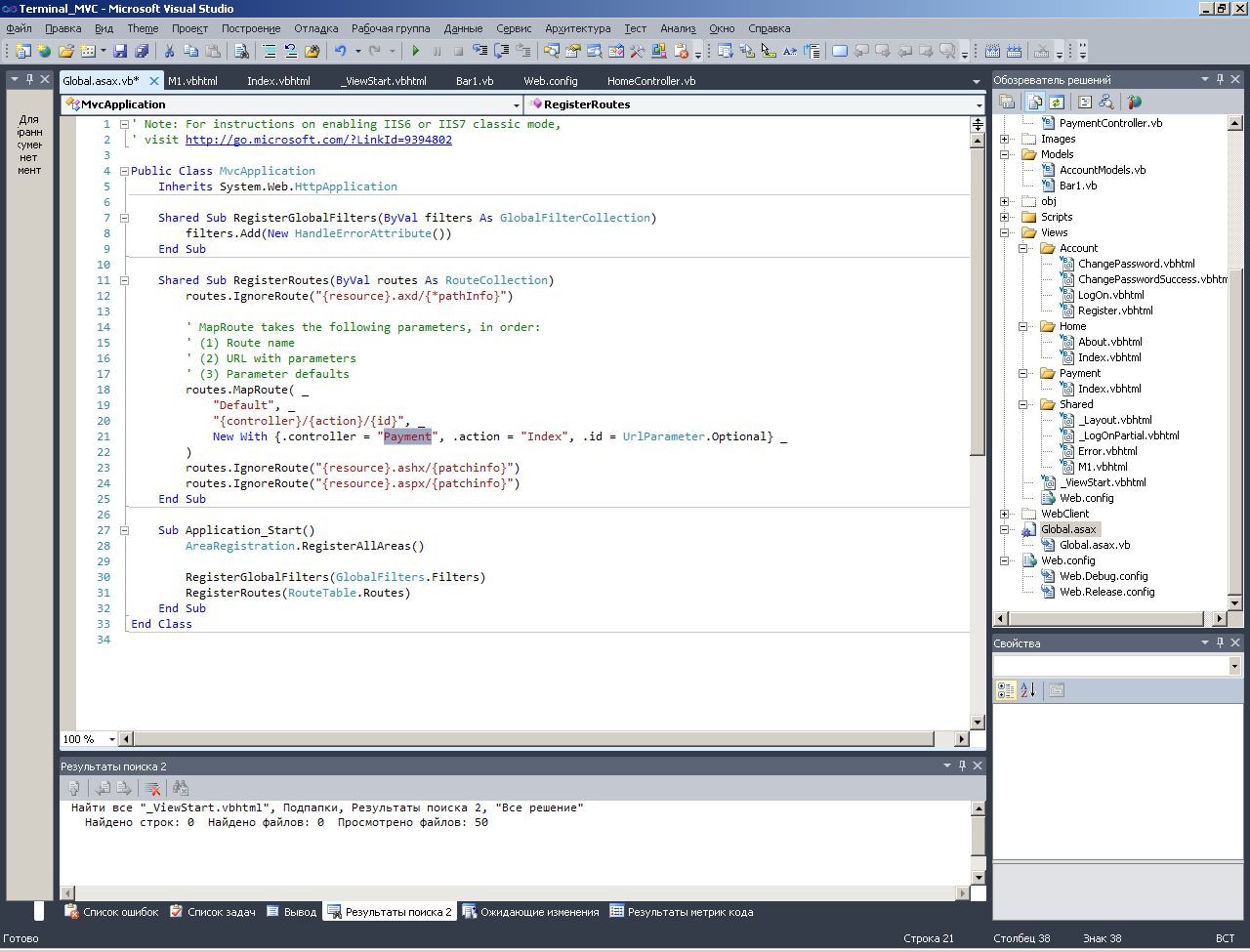Switch to the HomeController.vb tab

tap(650, 81)
